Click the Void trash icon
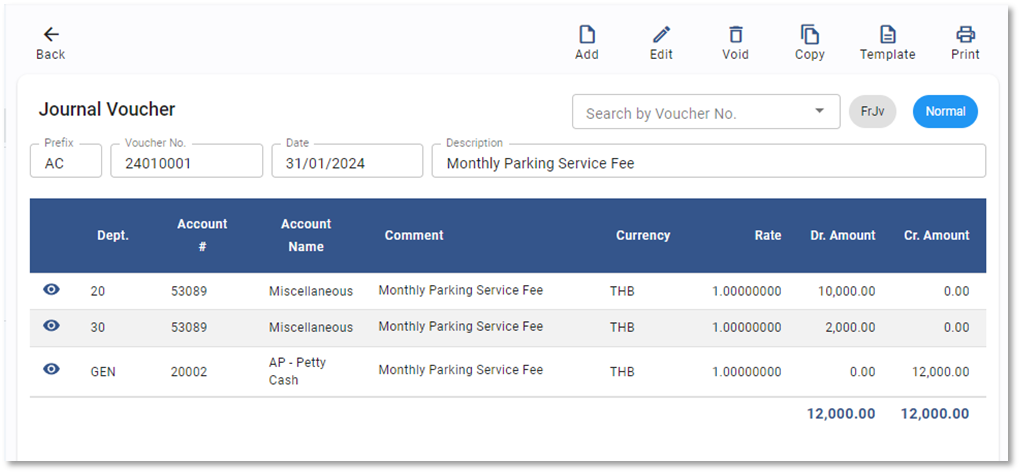Viewport: 1021px width, 474px height. coord(735,35)
